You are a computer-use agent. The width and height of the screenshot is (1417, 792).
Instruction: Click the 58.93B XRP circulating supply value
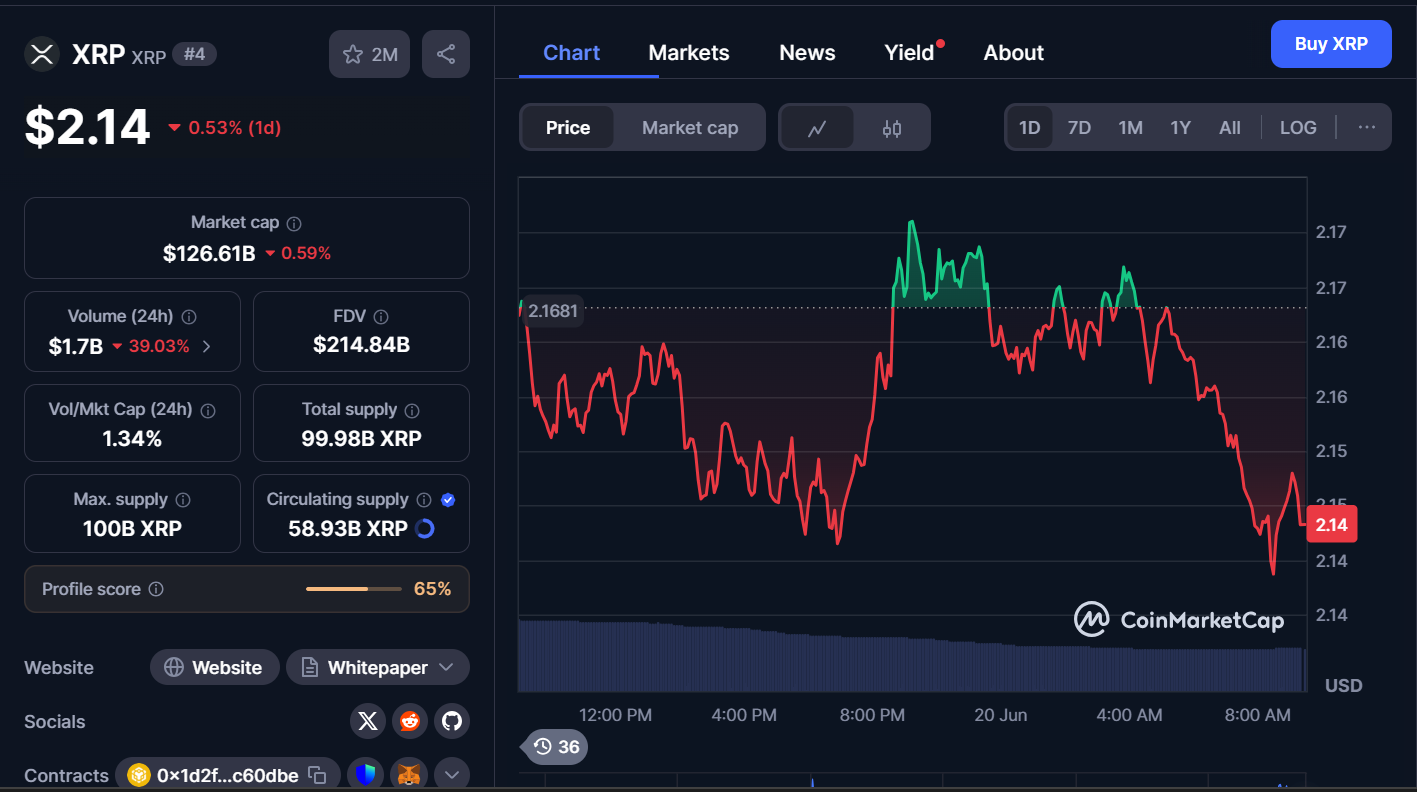click(348, 528)
